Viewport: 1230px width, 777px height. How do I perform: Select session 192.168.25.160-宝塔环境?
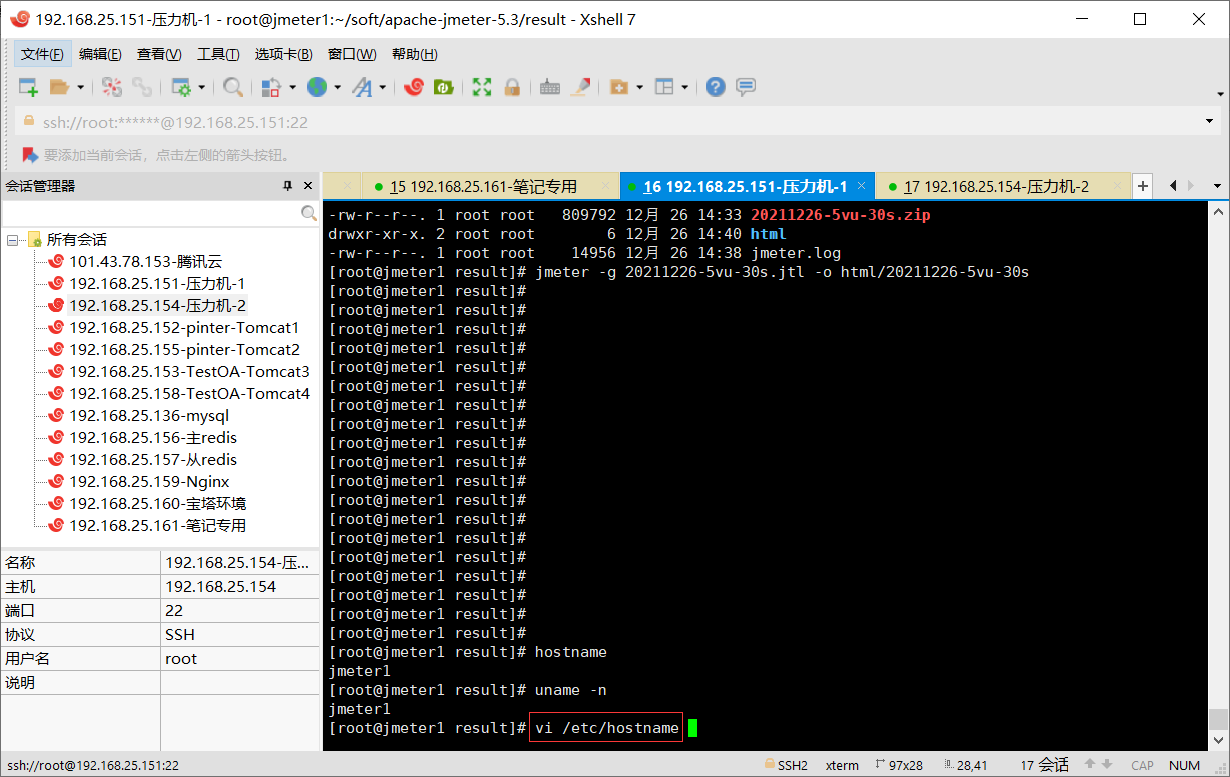(x=157, y=504)
